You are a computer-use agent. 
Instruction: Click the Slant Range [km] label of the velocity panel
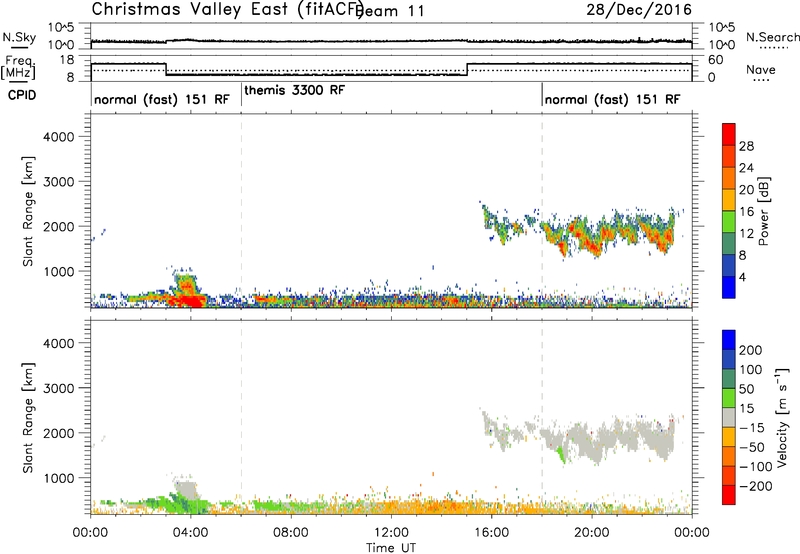point(28,417)
